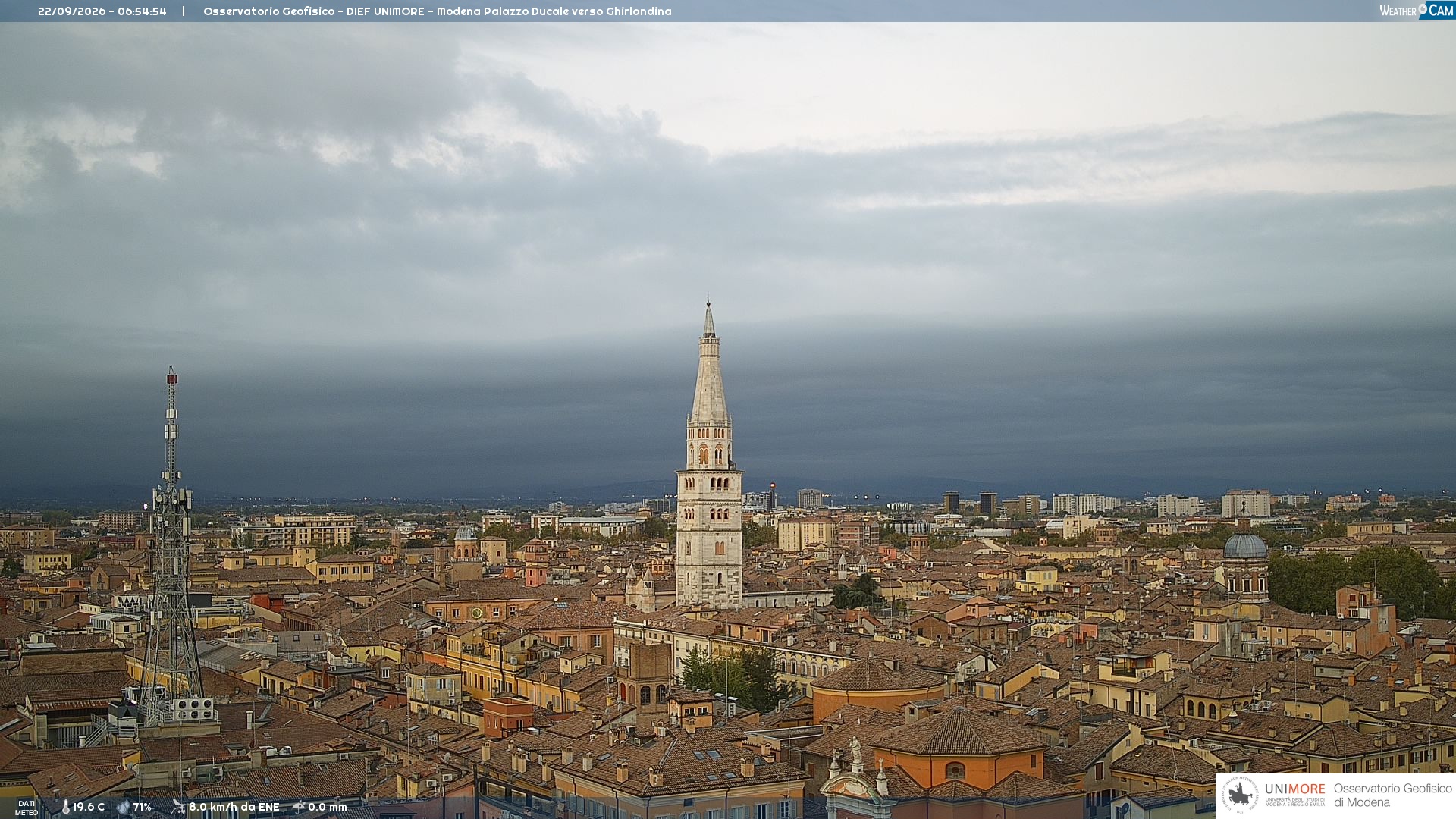Click the WeatherCam logo at top right
1456x819 pixels.
1417,11
